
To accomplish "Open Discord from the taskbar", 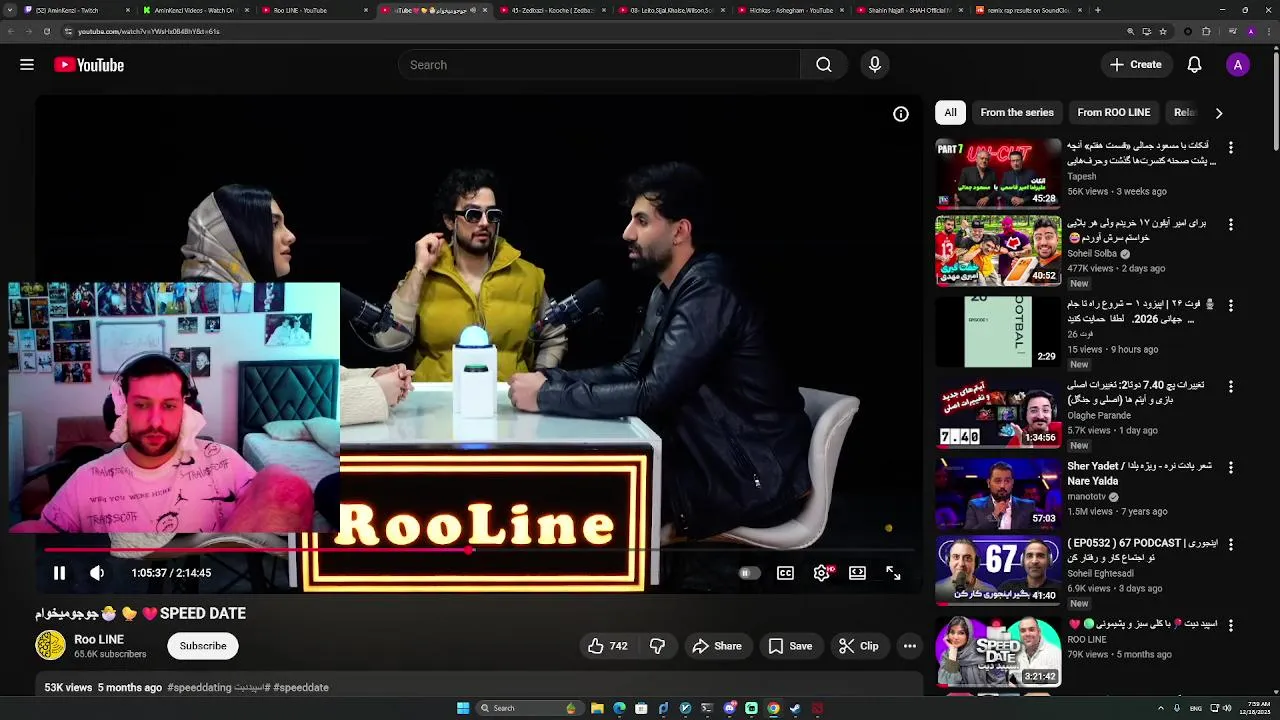I will (x=729, y=708).
